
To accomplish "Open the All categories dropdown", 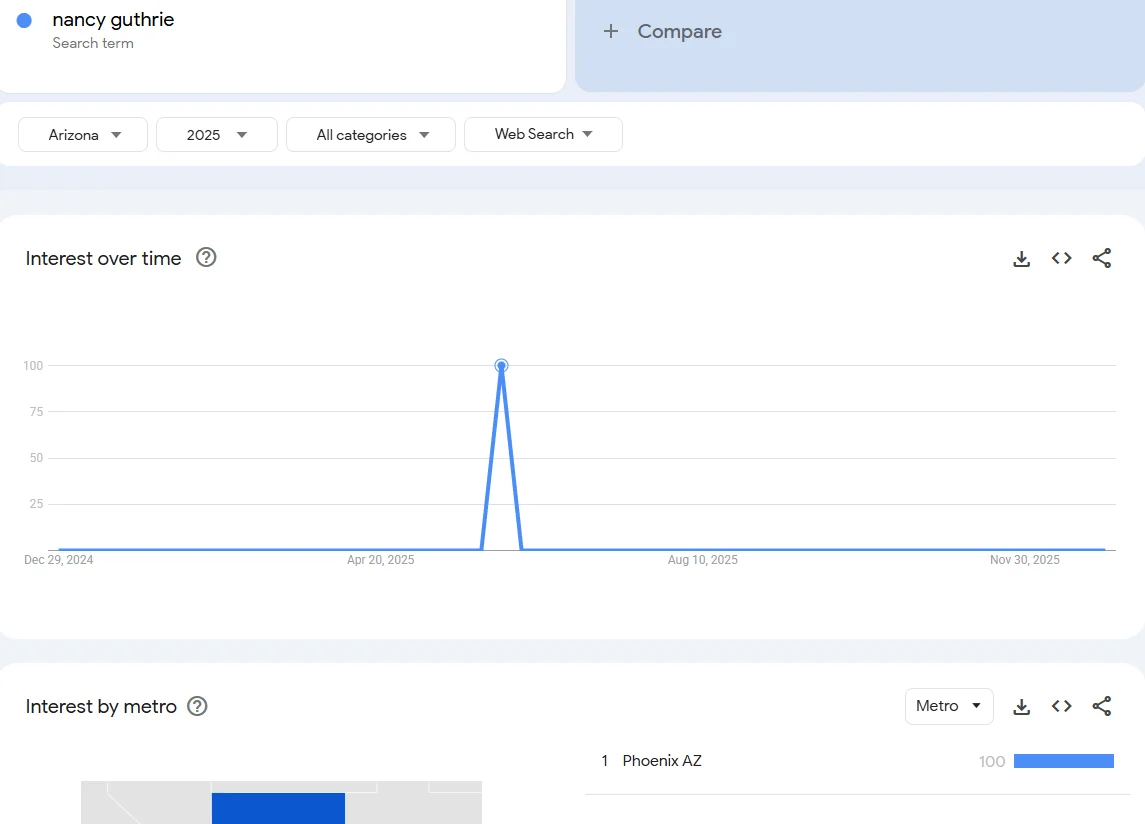I will tap(371, 135).
